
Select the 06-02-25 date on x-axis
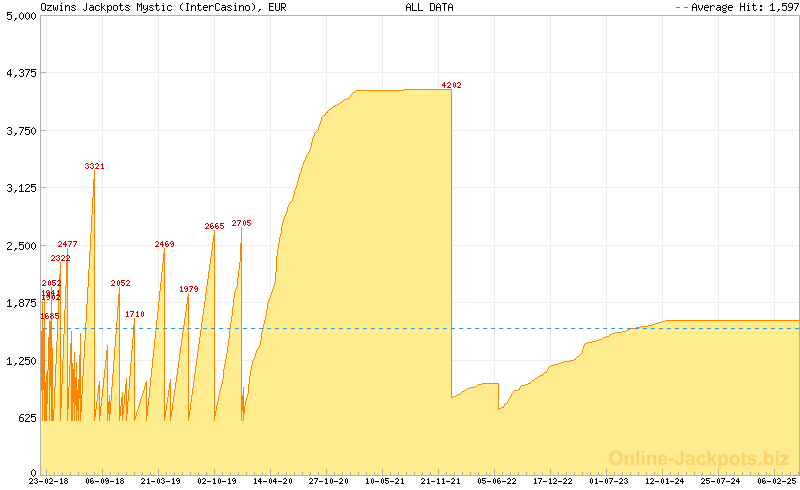tap(776, 481)
